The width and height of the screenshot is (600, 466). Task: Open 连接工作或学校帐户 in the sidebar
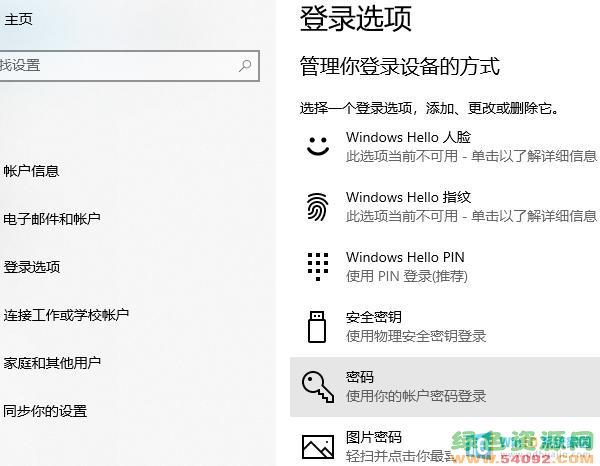[x=66, y=315]
